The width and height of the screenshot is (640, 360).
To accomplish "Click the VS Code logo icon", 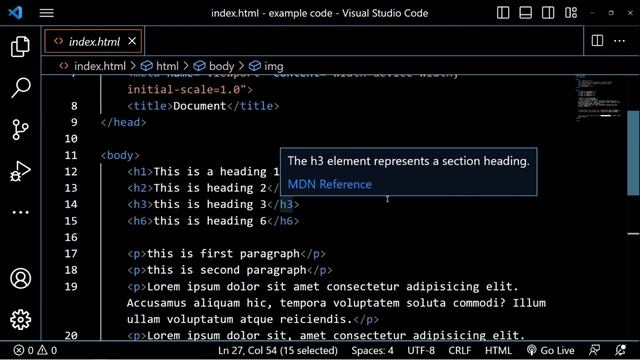I will [x=16, y=13].
